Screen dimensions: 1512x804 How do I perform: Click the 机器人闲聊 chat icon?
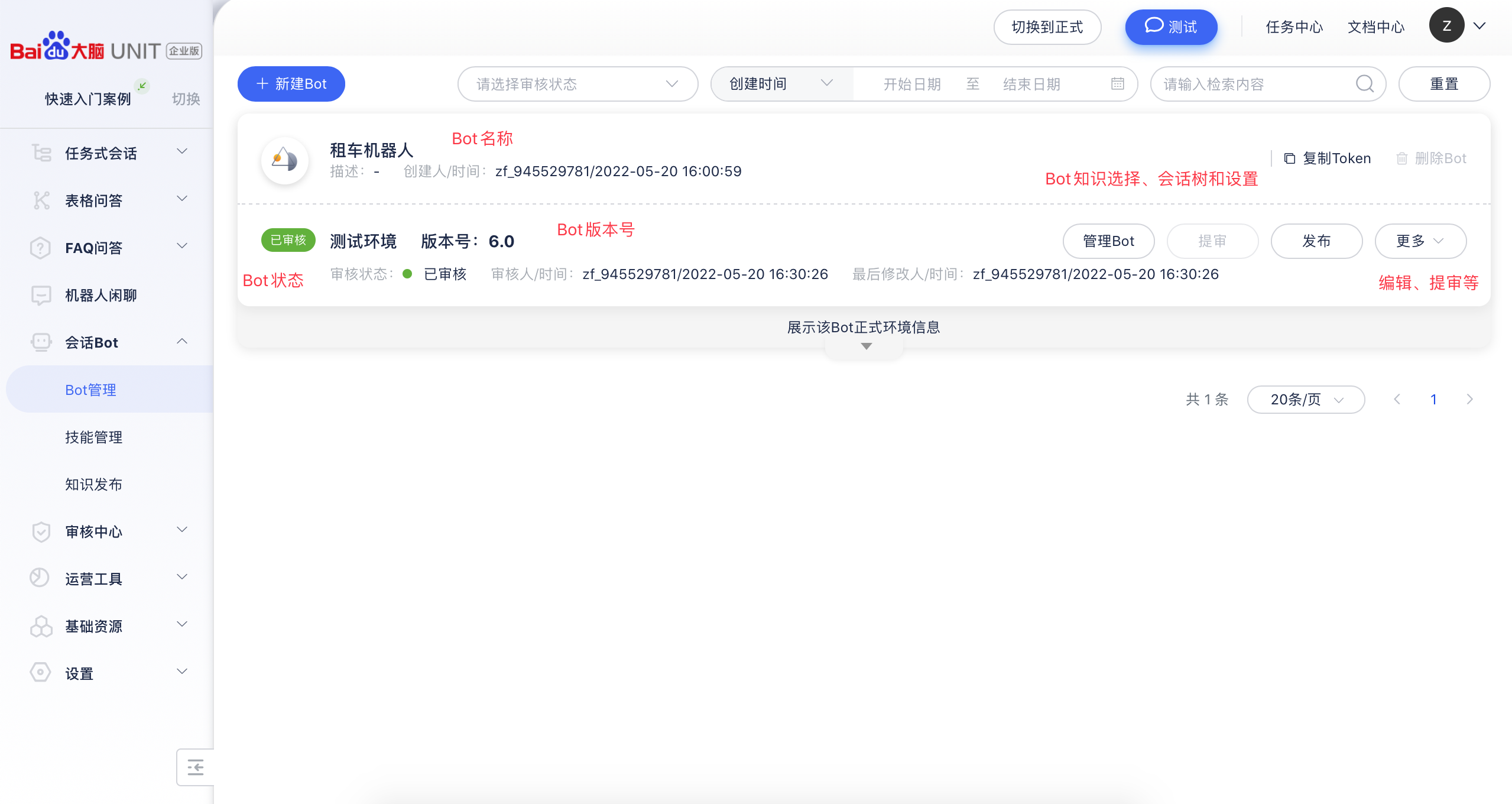(41, 295)
